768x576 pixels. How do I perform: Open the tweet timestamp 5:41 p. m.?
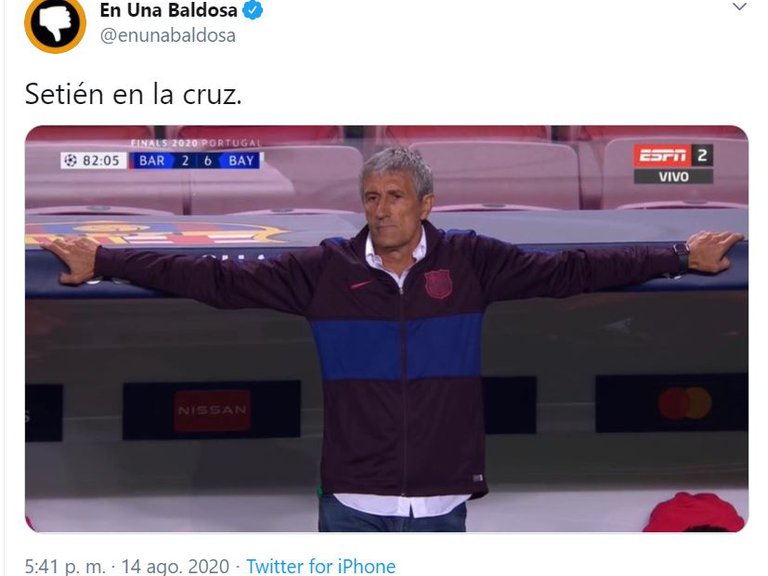point(65,566)
